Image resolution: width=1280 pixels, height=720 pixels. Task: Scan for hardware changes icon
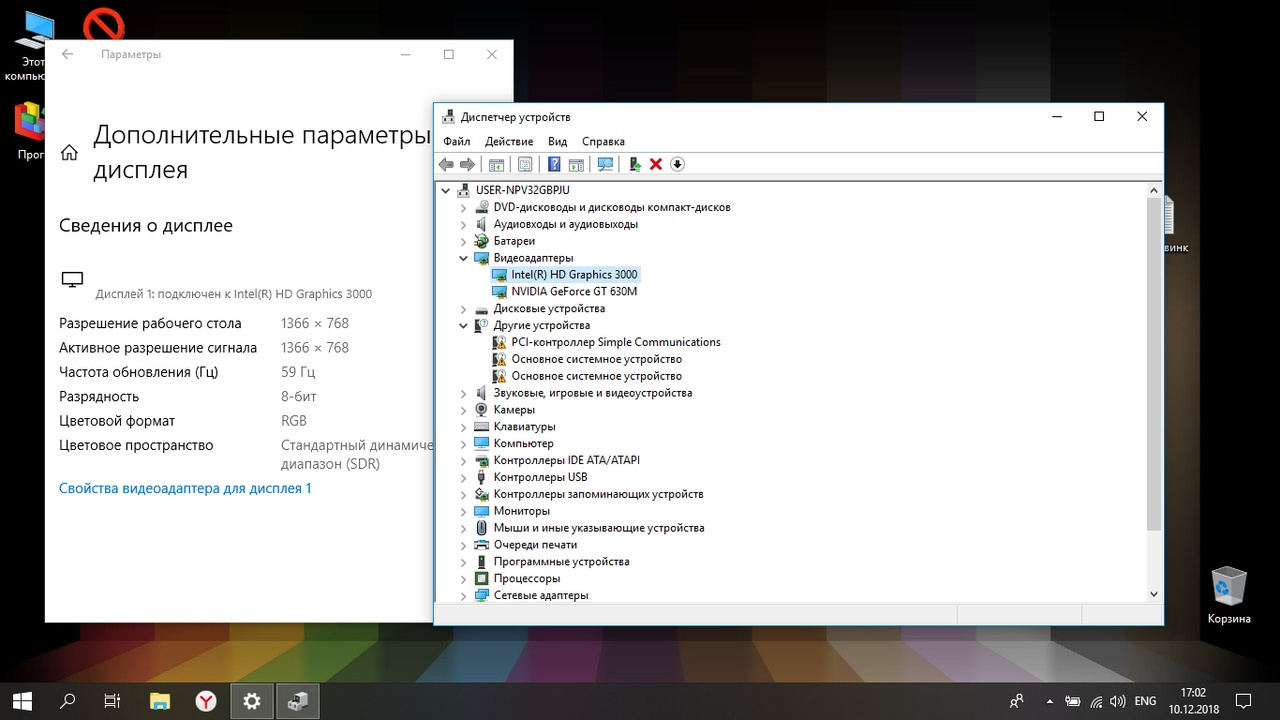coord(604,164)
